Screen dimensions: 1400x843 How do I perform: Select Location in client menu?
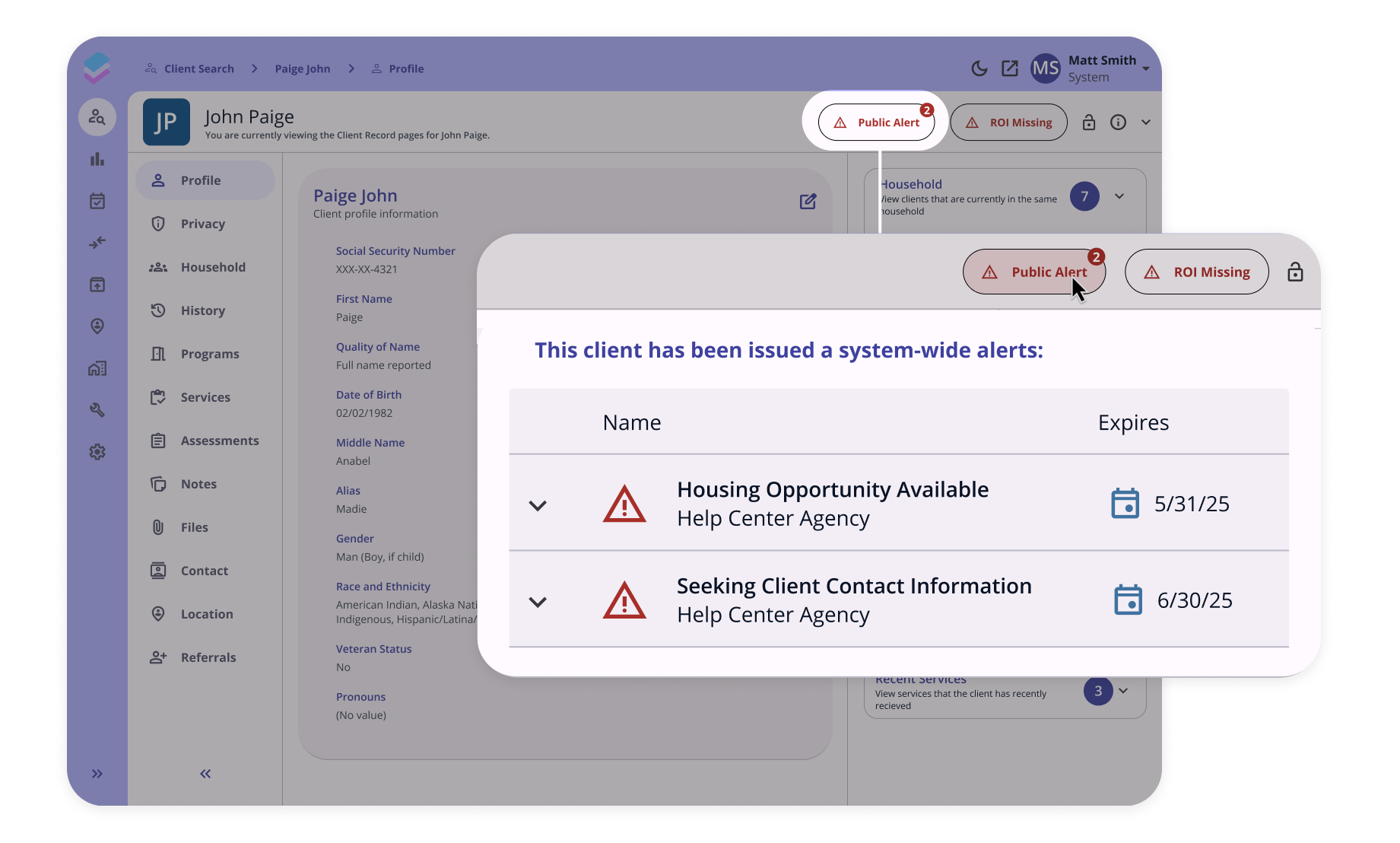tap(205, 614)
